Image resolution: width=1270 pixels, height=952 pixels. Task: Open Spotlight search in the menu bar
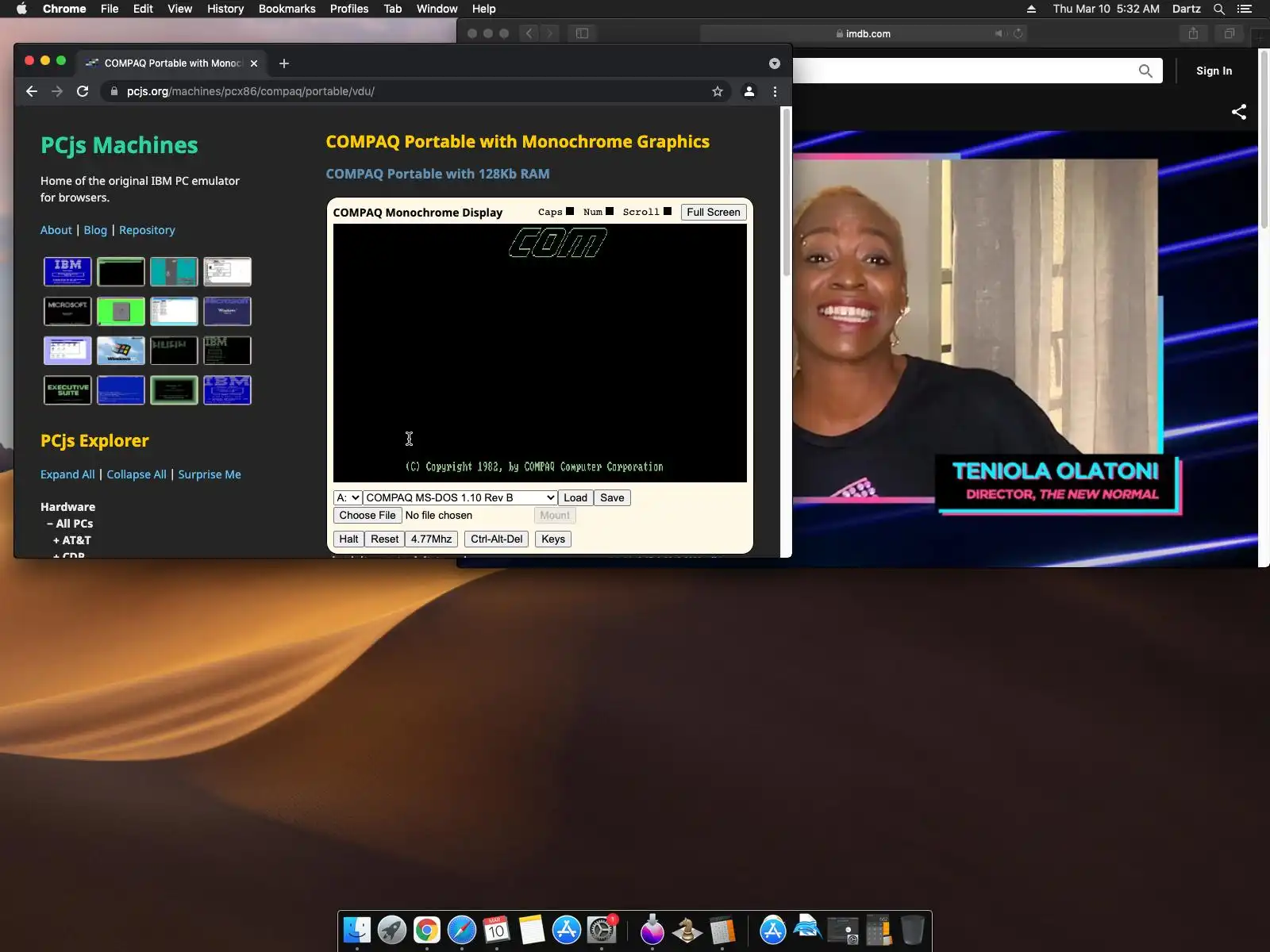coord(1219,9)
